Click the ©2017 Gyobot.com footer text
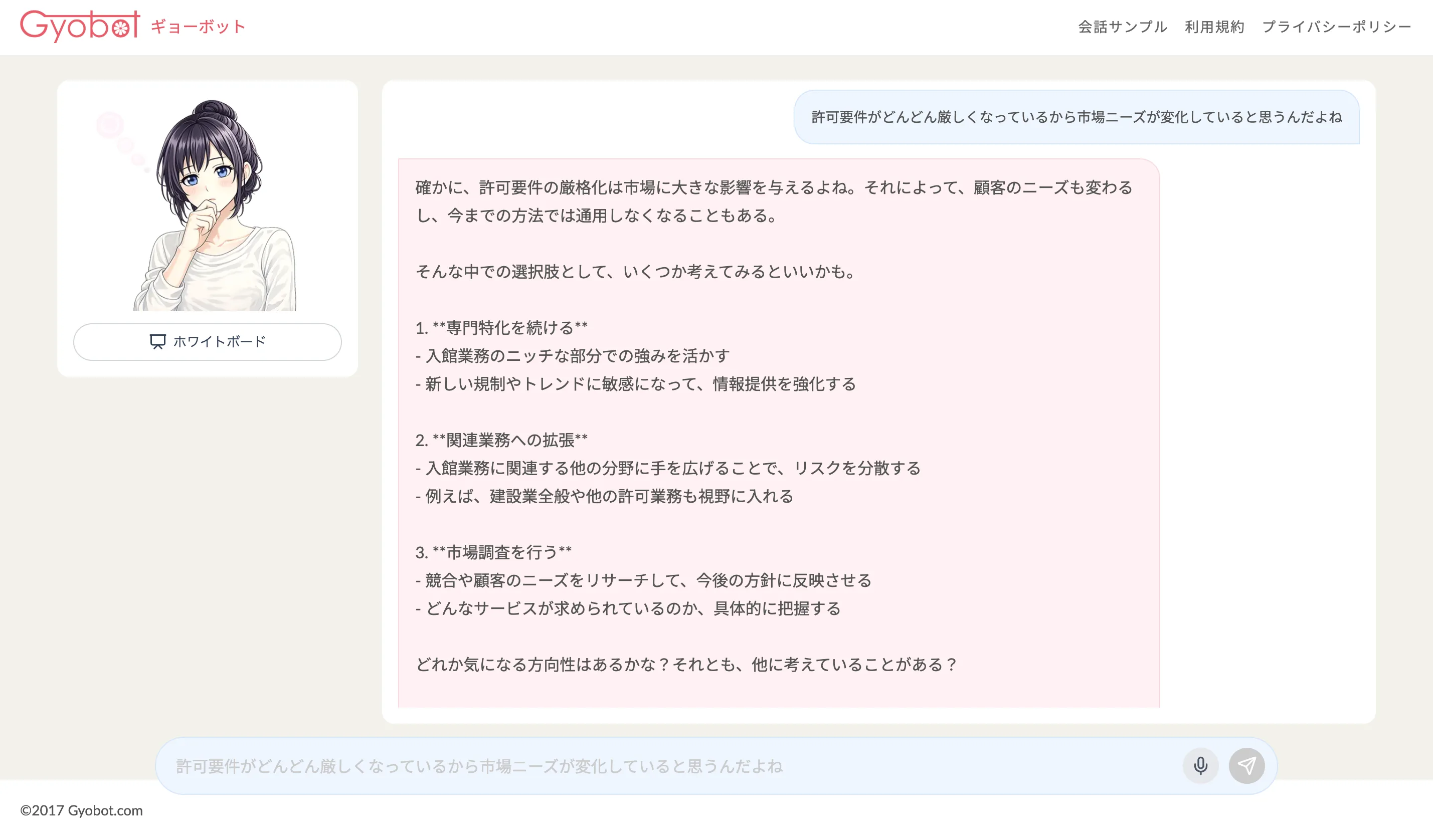The height and width of the screenshot is (840, 1433). (x=81, y=810)
